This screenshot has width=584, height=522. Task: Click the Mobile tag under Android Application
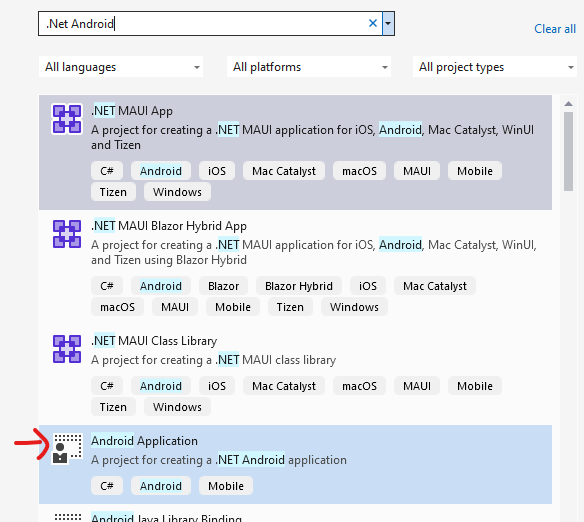tap(226, 486)
